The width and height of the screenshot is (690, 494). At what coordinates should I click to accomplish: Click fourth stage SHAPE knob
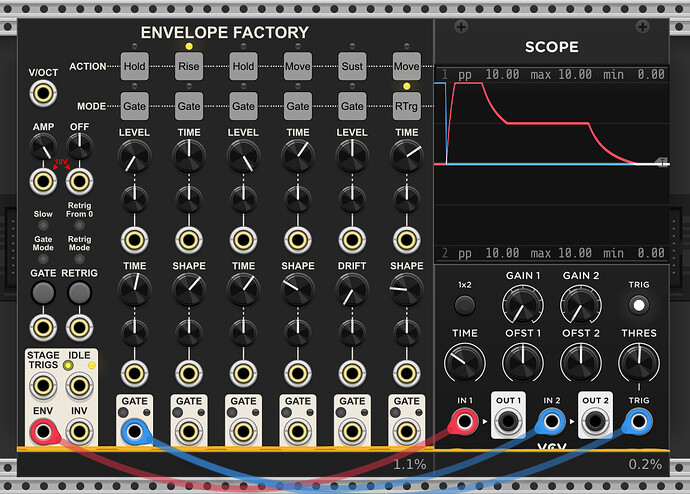click(x=297, y=290)
